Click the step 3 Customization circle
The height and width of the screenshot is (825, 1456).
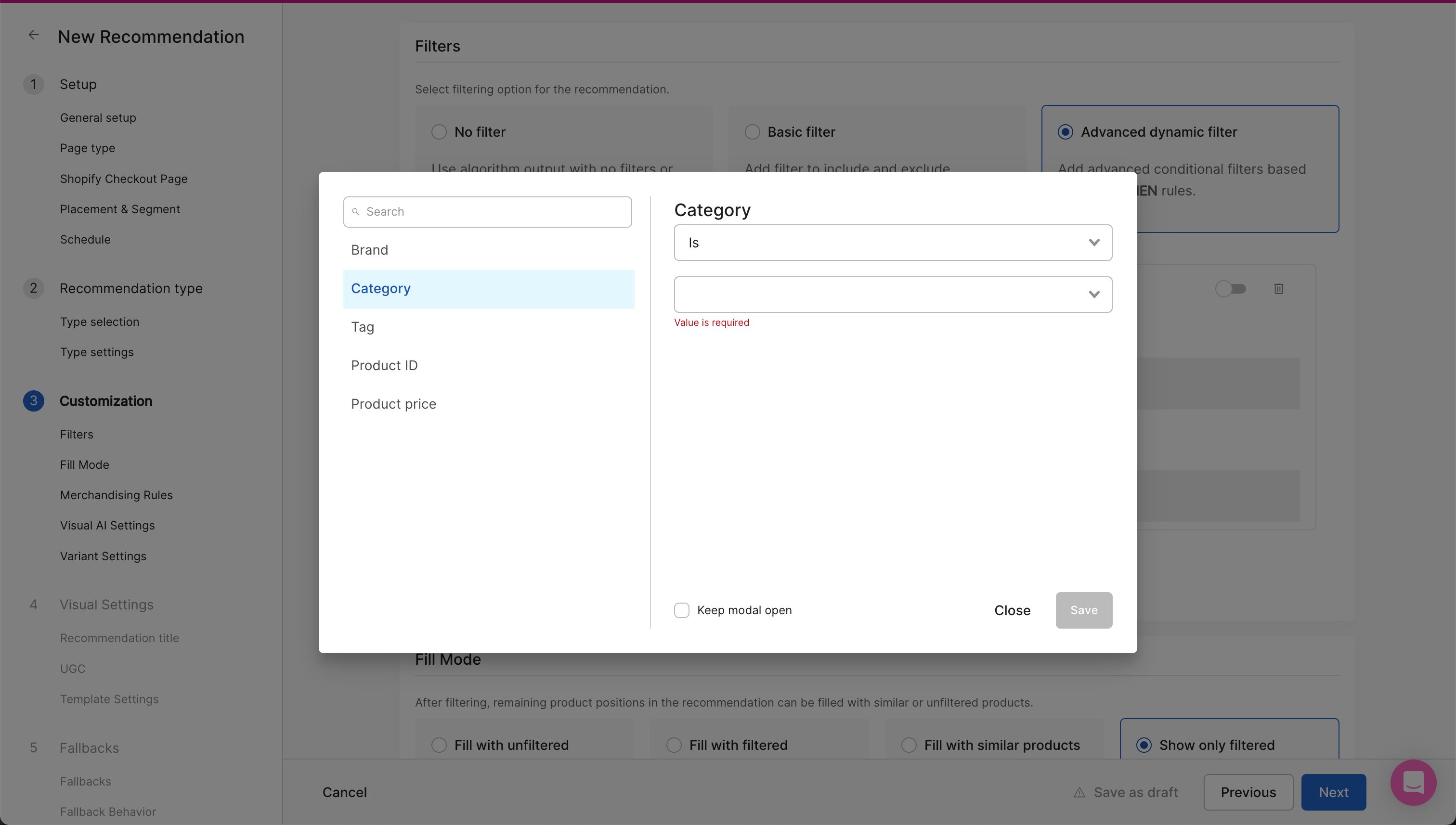pyautogui.click(x=33, y=401)
